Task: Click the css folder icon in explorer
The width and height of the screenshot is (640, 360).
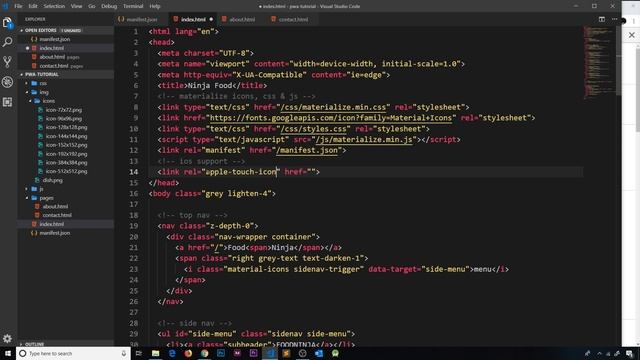Action: pos(34,83)
